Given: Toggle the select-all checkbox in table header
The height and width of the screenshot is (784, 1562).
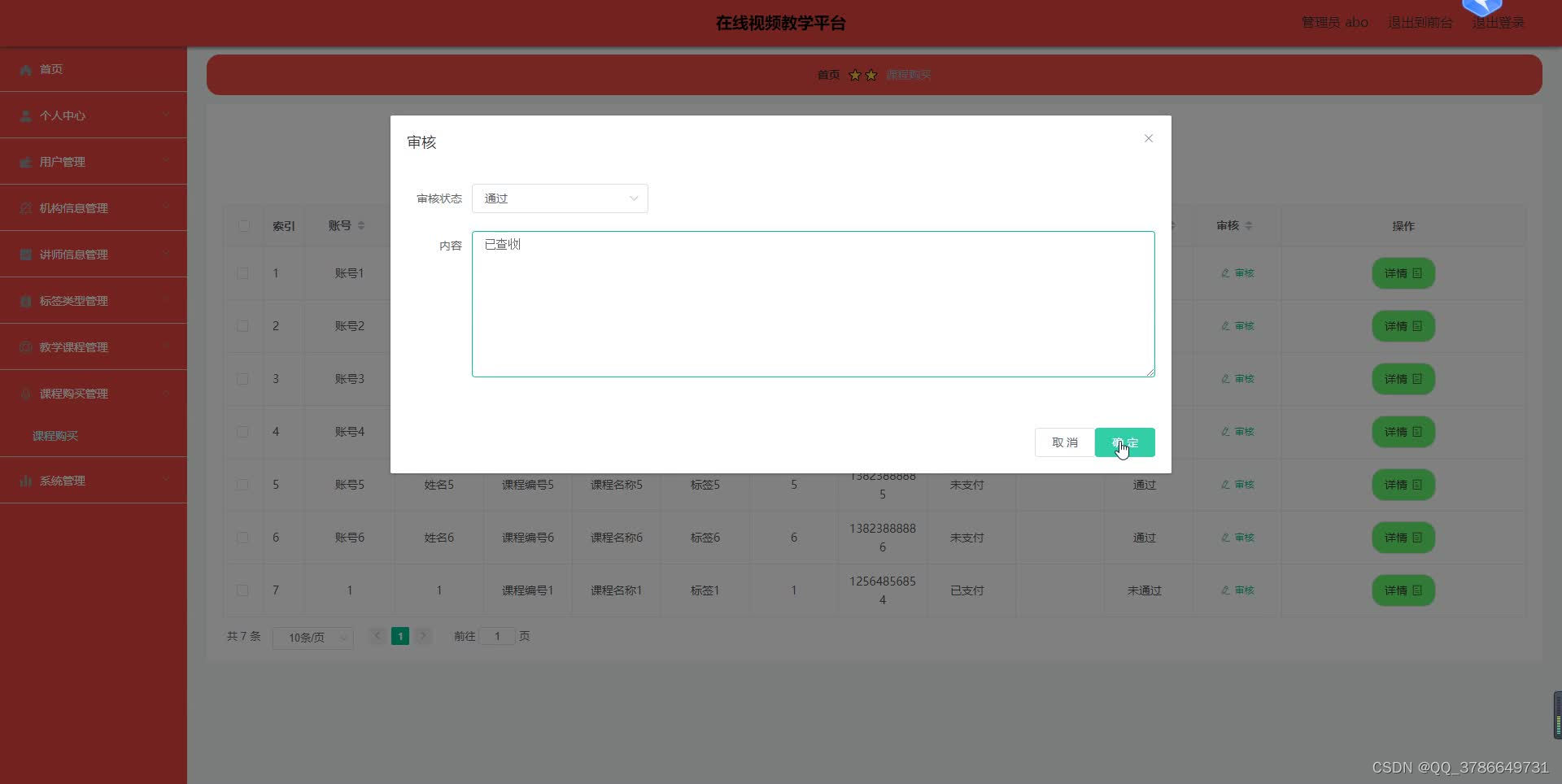Looking at the screenshot, I should [x=243, y=226].
